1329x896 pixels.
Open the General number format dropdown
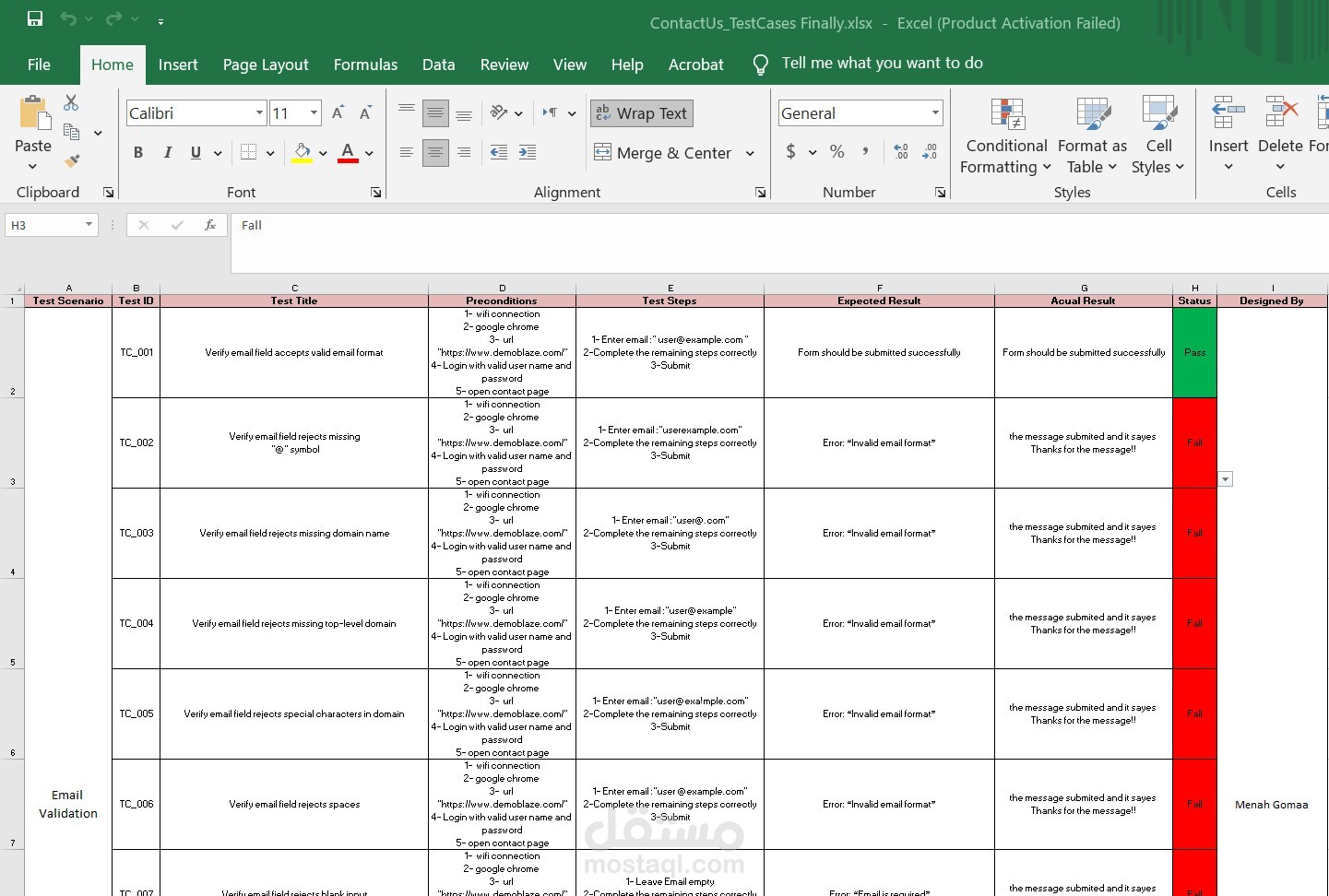coord(936,112)
